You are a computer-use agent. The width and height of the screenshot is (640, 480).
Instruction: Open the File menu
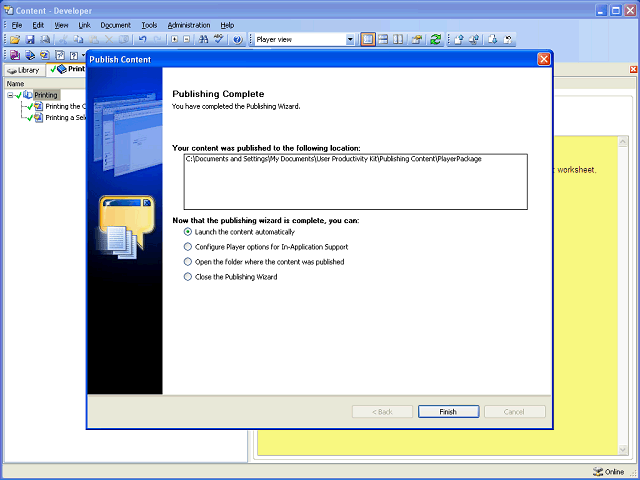(17, 25)
